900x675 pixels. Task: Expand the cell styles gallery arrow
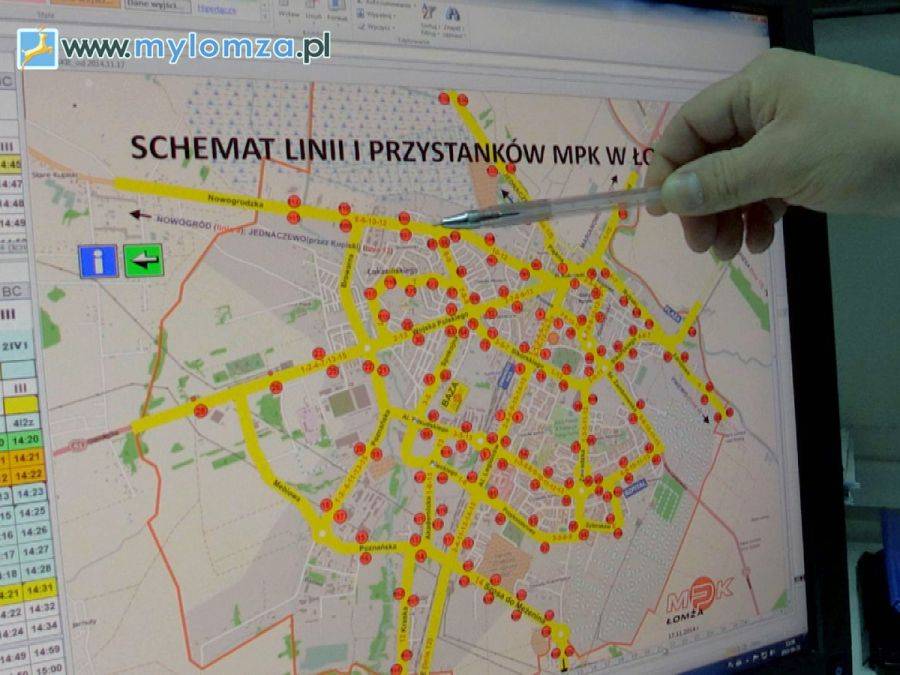pos(265,16)
